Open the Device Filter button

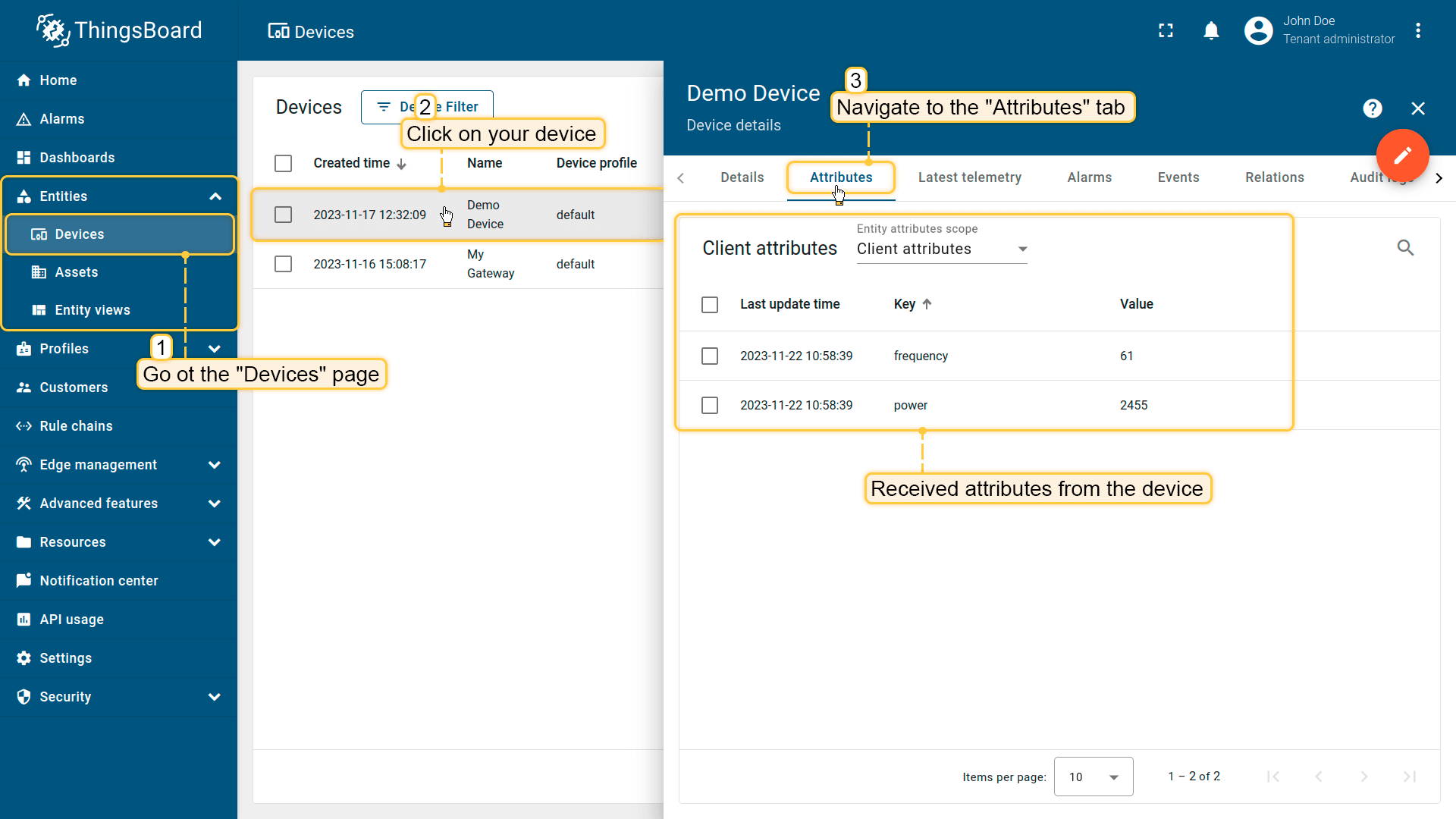coord(427,107)
